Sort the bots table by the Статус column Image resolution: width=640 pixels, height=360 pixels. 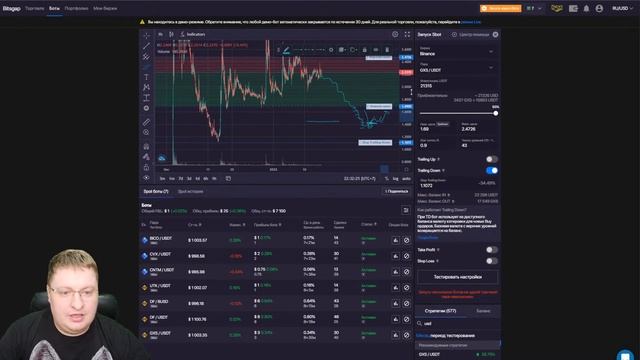(x=369, y=224)
